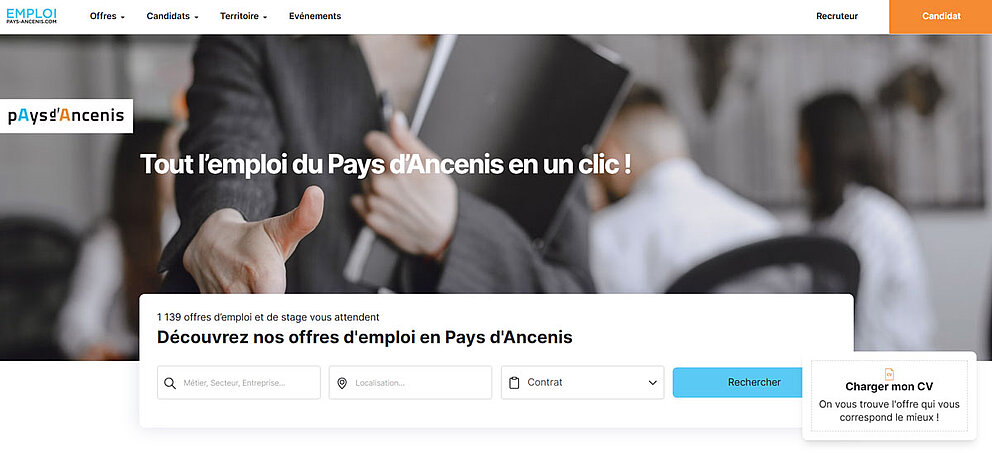Click the orange Candidat button
This screenshot has width=992, height=453.
(941, 16)
